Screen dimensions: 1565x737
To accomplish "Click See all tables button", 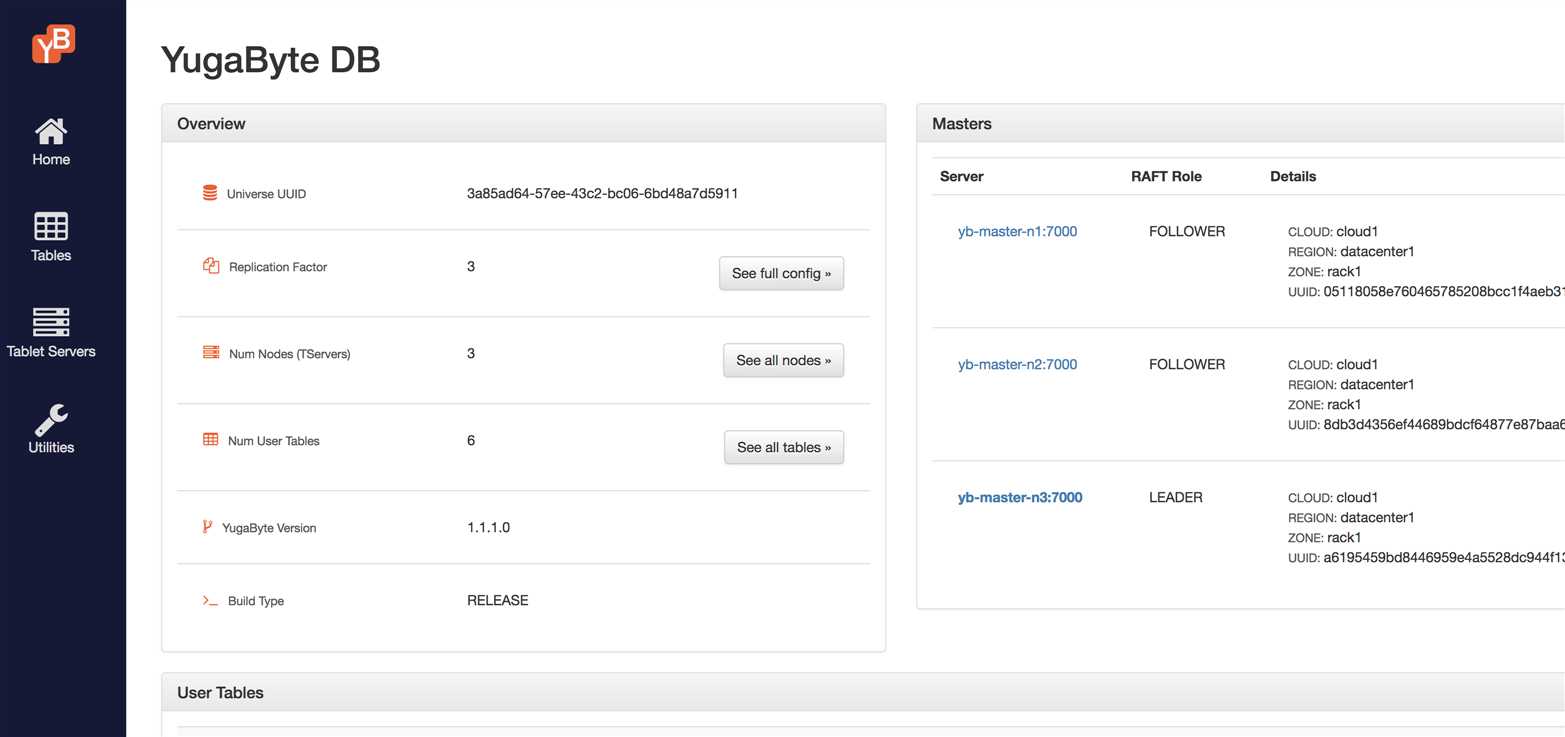I will tap(784, 447).
